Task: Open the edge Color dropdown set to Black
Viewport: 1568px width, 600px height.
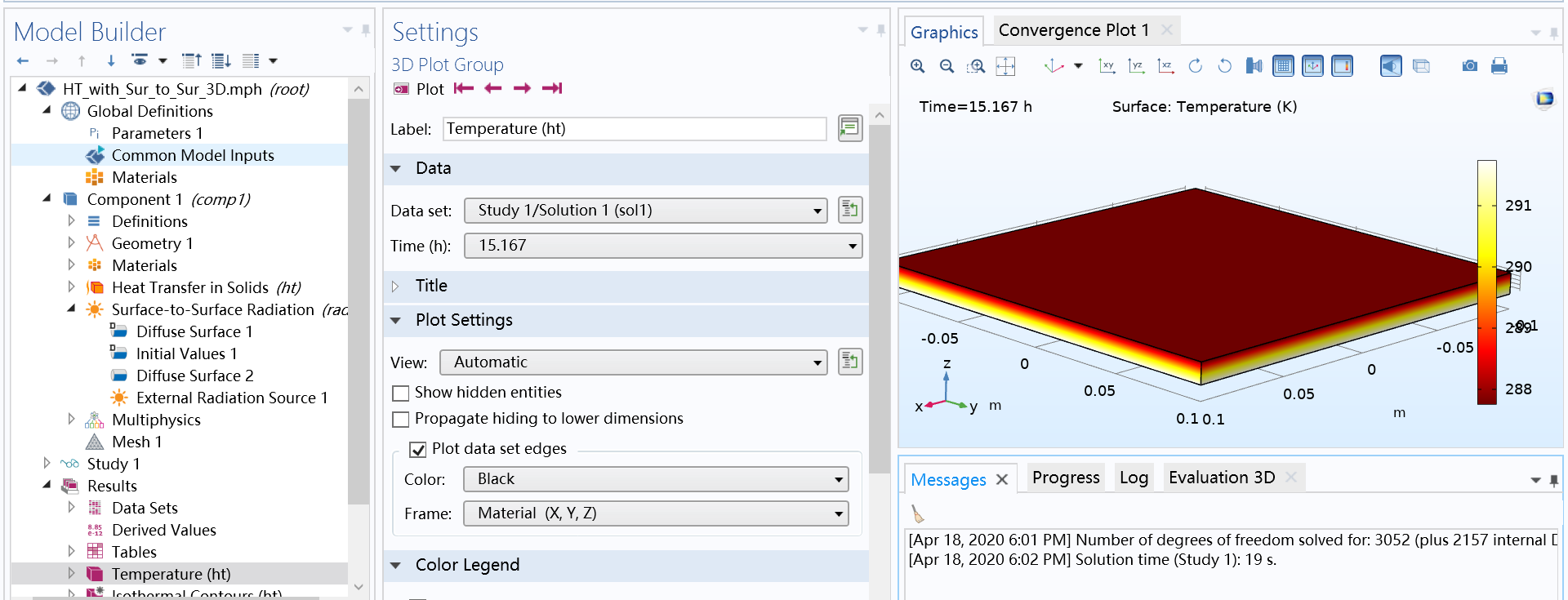Action: point(656,479)
